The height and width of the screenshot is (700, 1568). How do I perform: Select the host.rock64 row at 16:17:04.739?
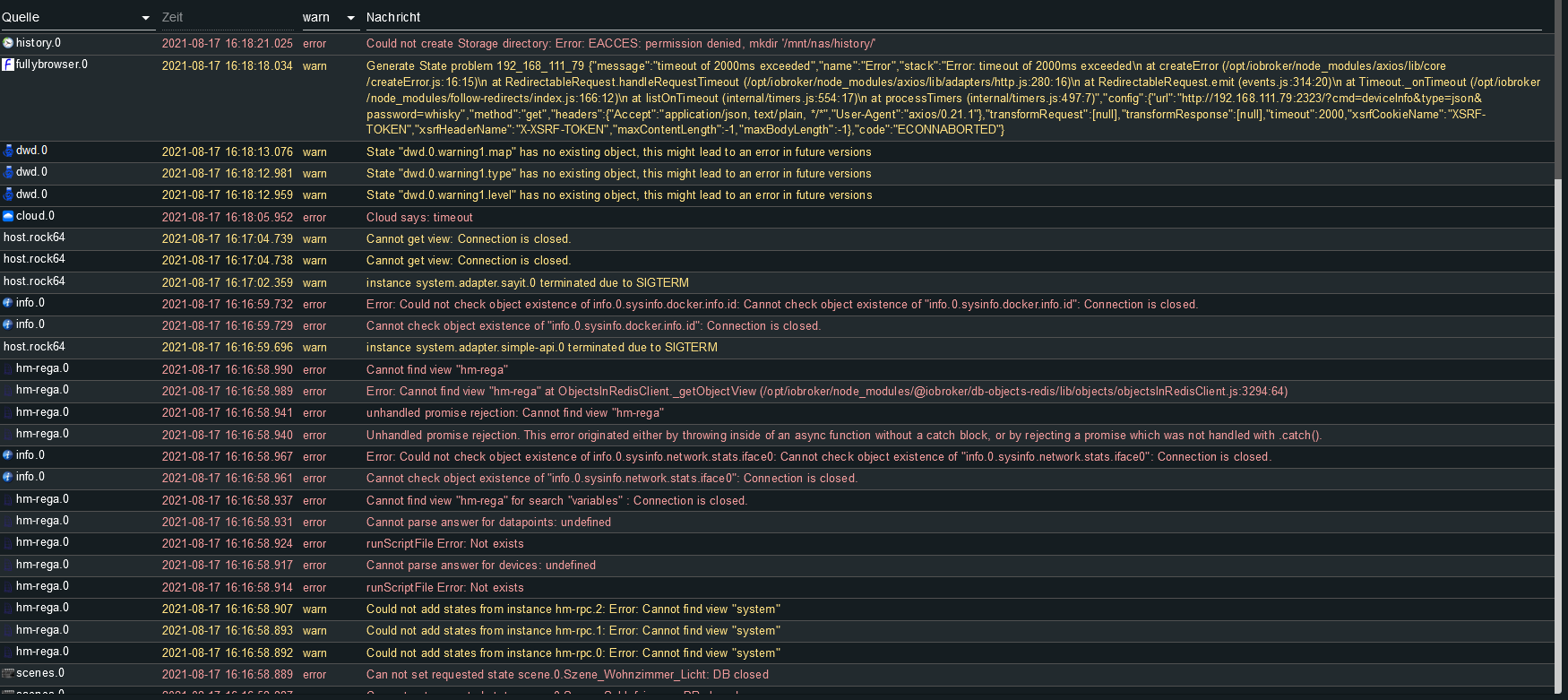34,238
